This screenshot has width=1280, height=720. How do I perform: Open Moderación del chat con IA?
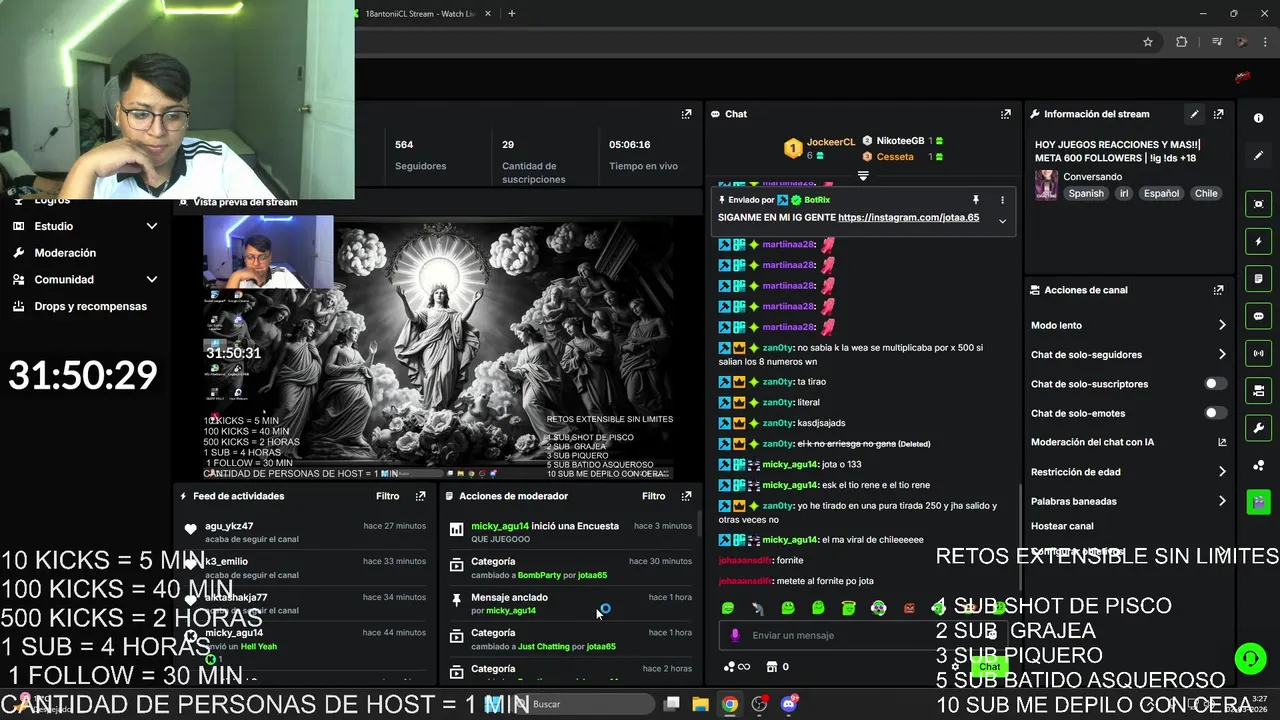[1128, 442]
